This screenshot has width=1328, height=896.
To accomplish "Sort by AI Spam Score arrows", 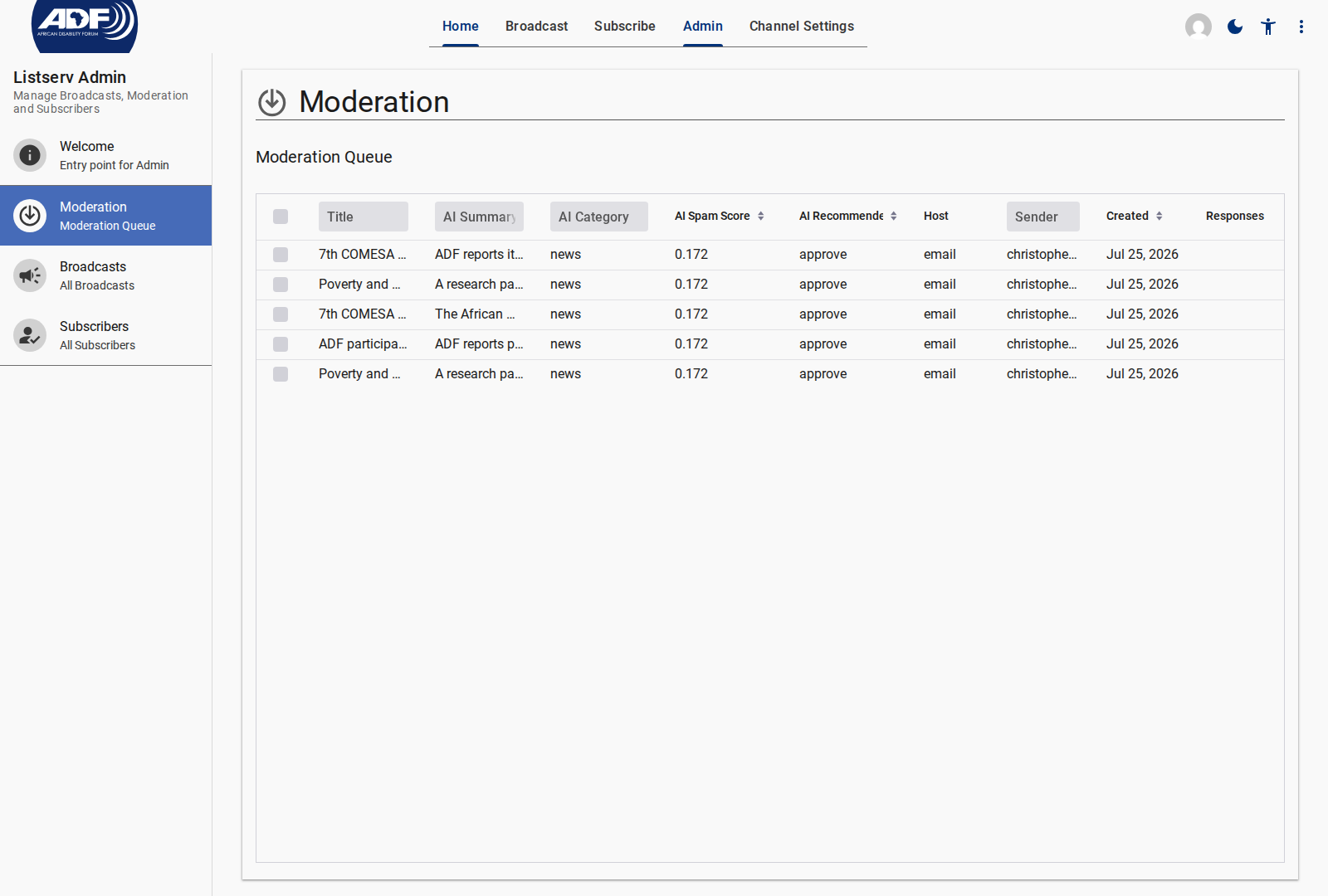I will coord(760,216).
